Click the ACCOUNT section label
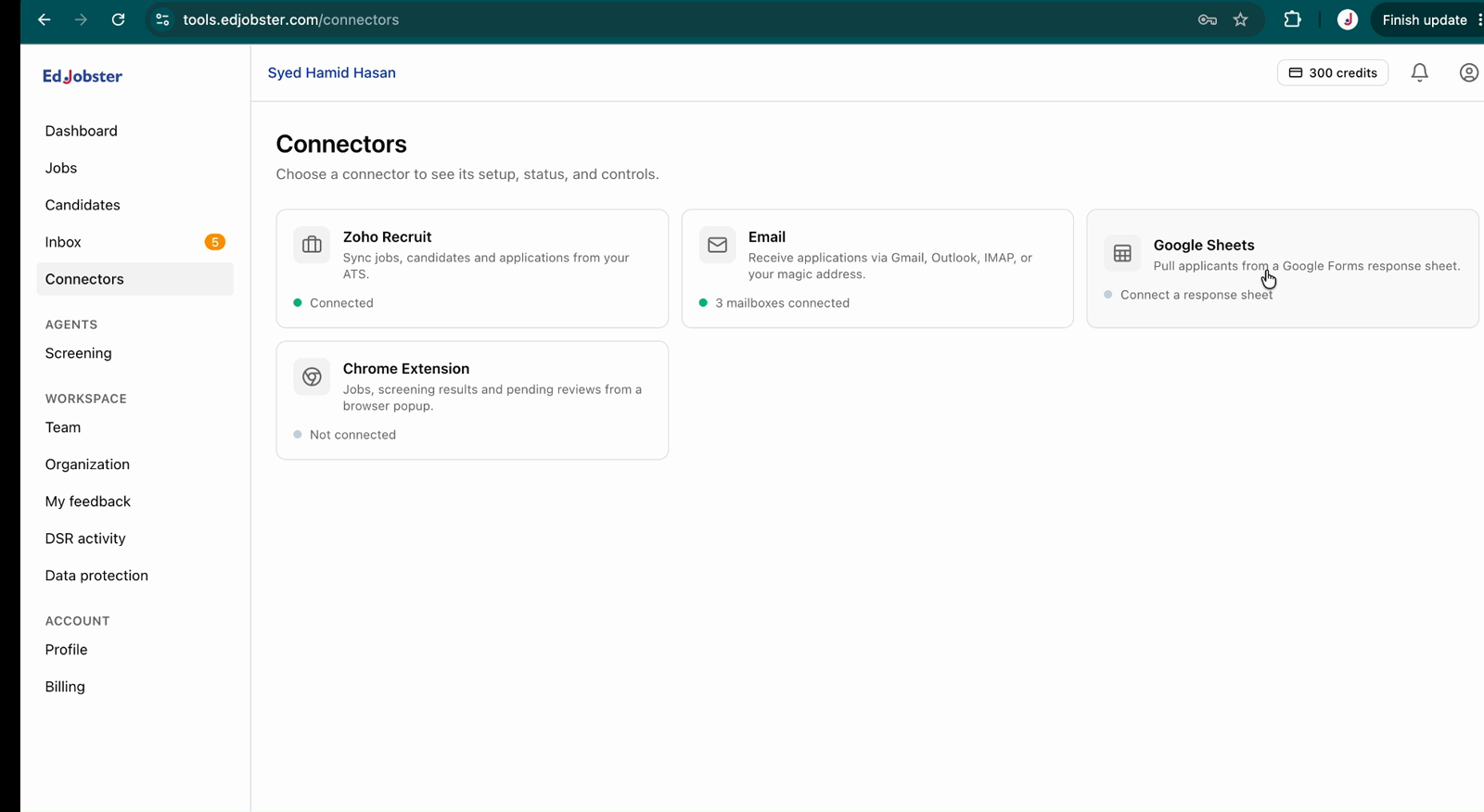 [78, 621]
